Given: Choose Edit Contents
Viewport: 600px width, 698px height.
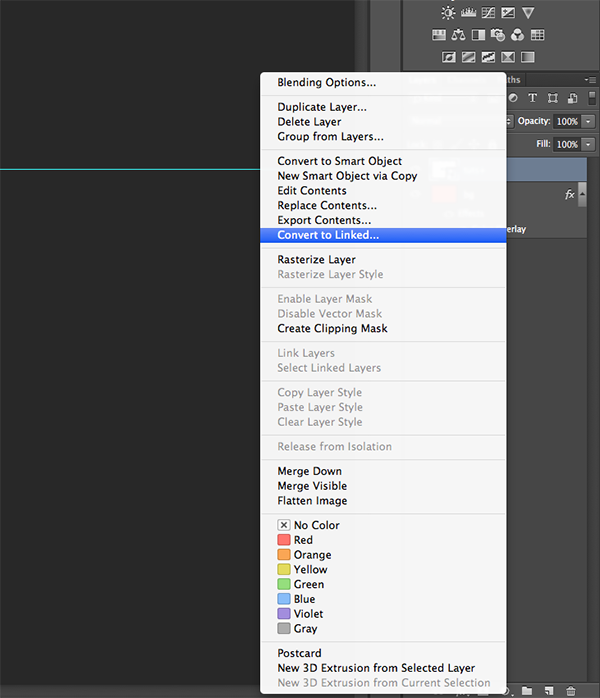Looking at the screenshot, I should click(312, 191).
